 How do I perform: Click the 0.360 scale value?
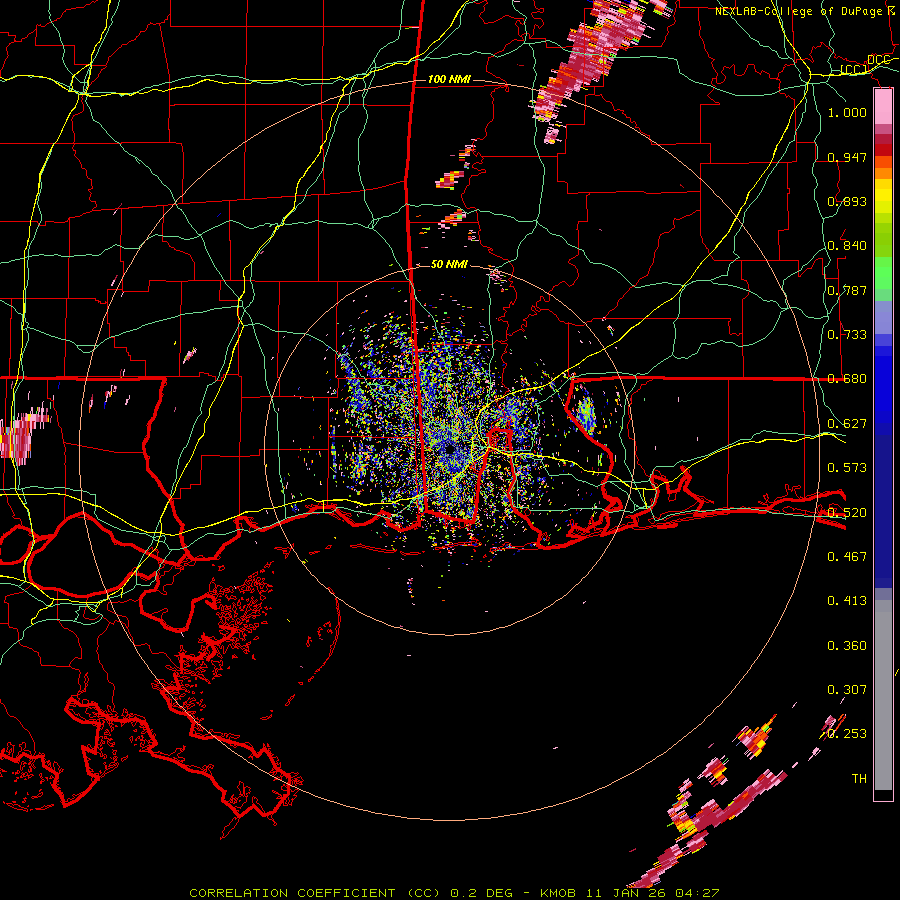[847, 646]
